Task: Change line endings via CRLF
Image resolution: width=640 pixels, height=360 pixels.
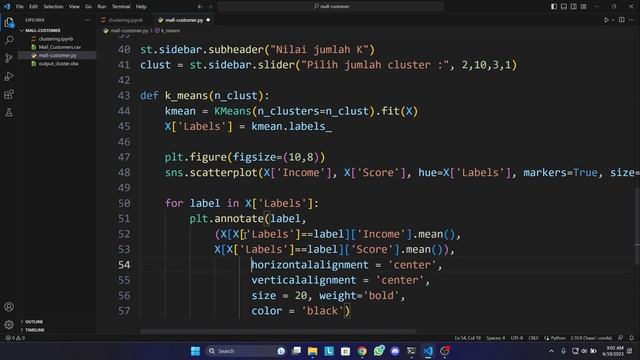Action: tap(533, 338)
